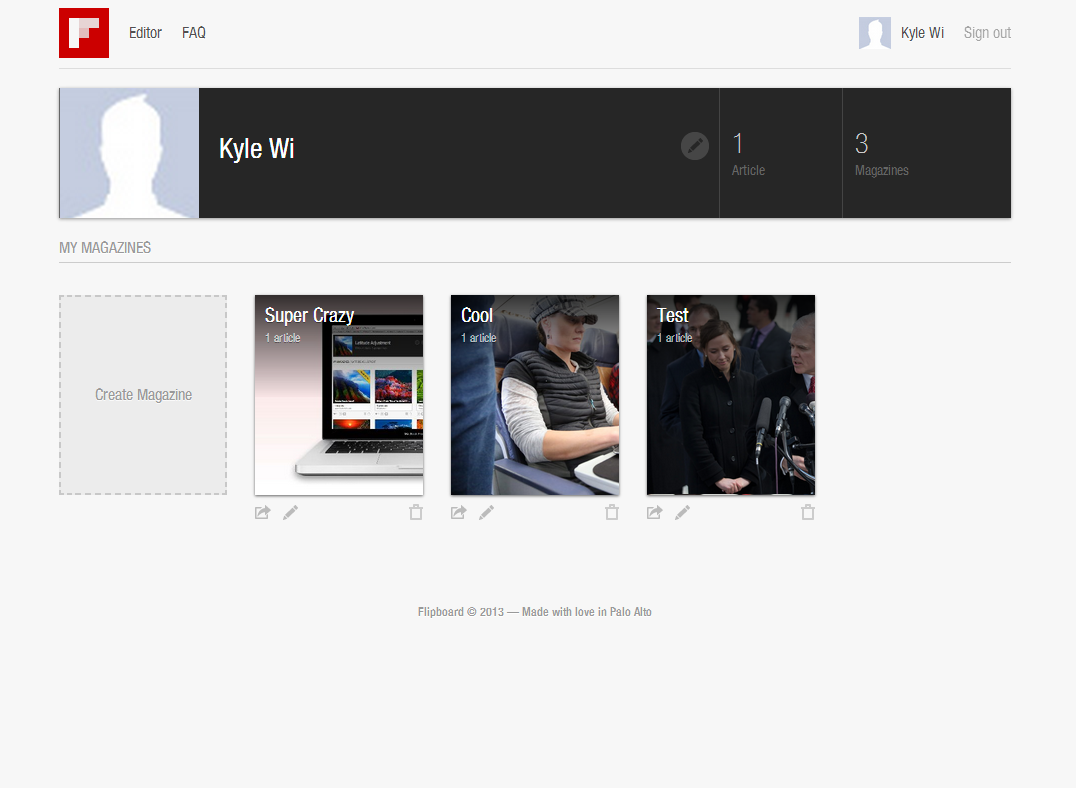This screenshot has width=1076, height=788.
Task: Edit profile with the pencil circle icon
Action: tap(694, 146)
